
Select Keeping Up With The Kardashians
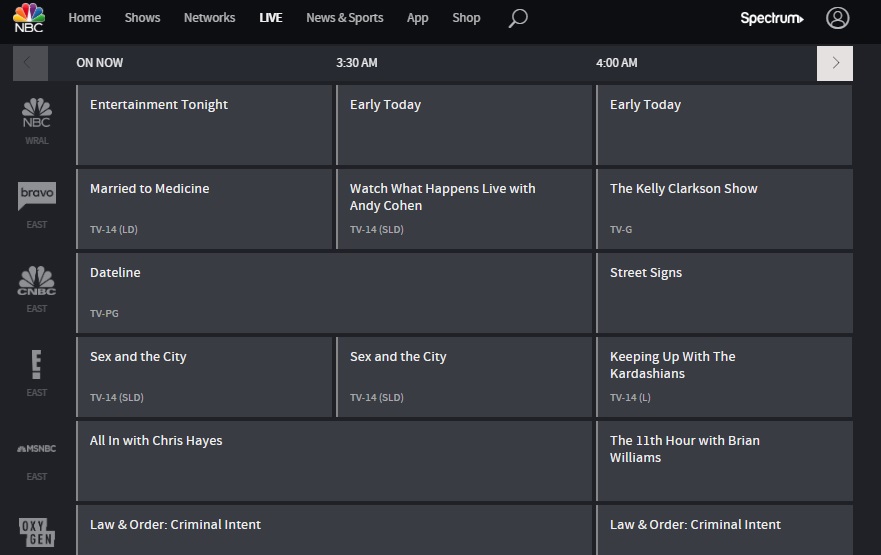(724, 377)
